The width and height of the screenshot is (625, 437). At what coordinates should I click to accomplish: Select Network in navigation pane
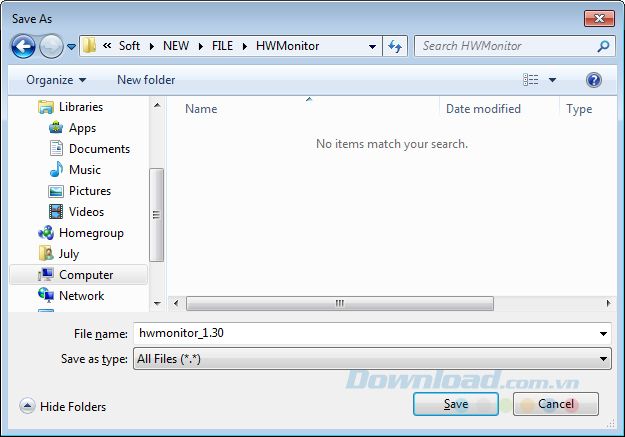(81, 296)
